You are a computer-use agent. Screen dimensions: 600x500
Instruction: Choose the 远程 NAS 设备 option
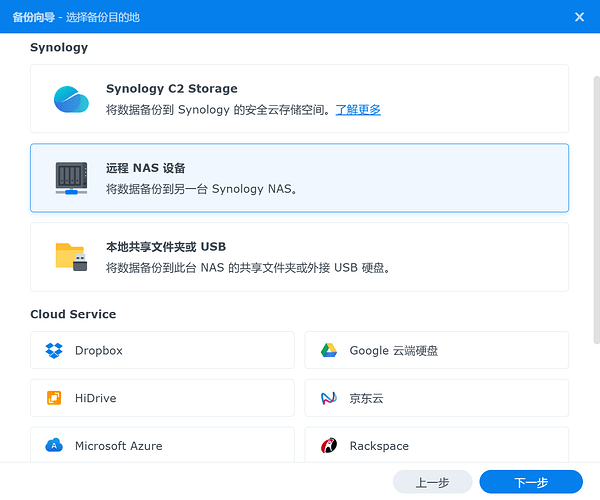300,178
